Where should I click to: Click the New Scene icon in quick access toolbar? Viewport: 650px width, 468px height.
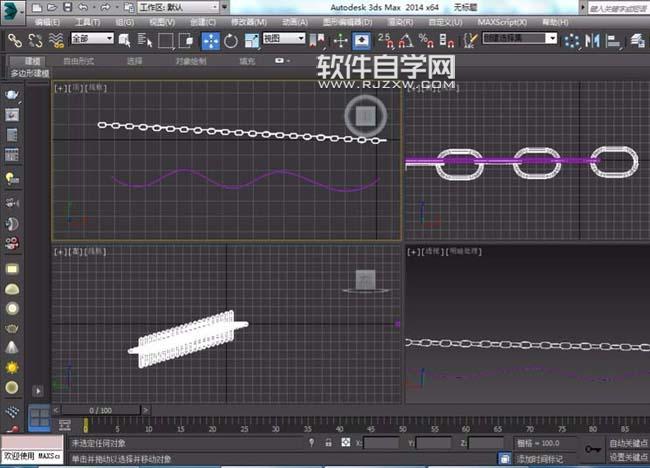[x=37, y=7]
